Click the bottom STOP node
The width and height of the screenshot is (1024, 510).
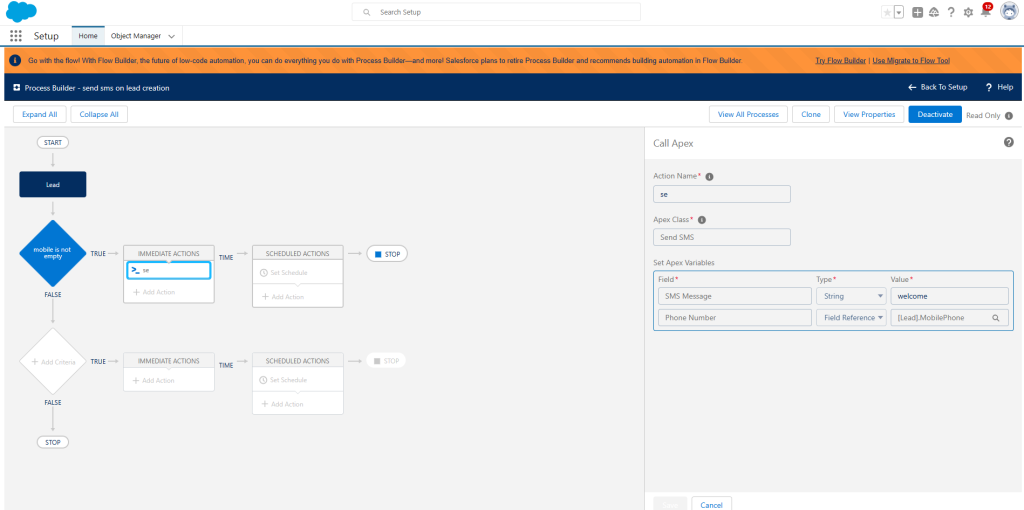point(53,442)
